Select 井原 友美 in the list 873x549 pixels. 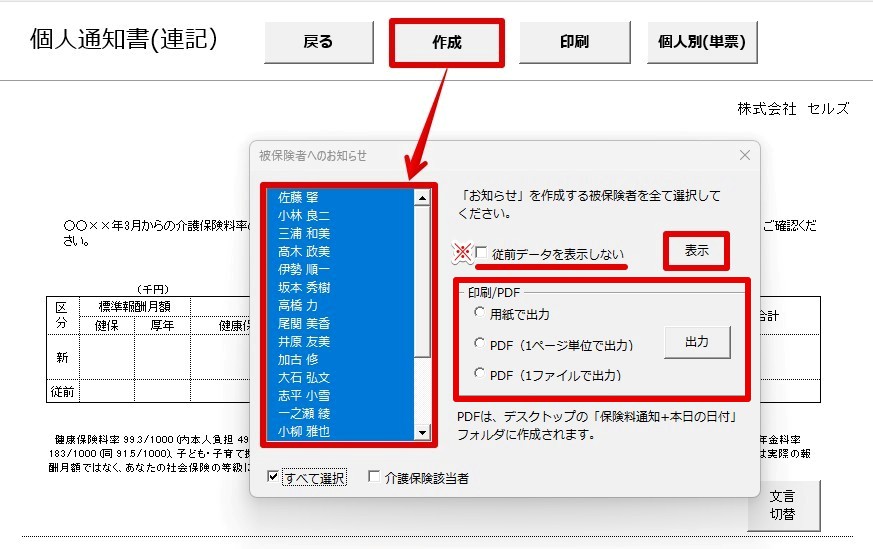[341, 341]
